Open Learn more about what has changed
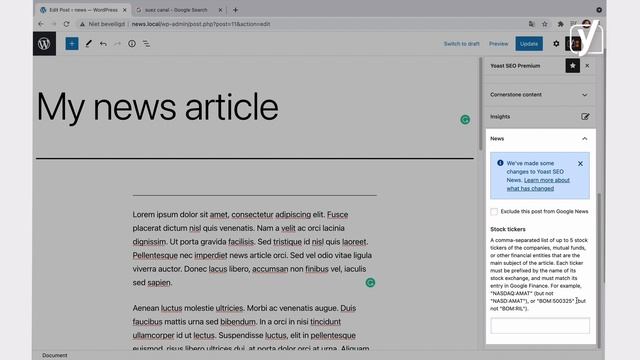640x360 pixels. [x=538, y=184]
